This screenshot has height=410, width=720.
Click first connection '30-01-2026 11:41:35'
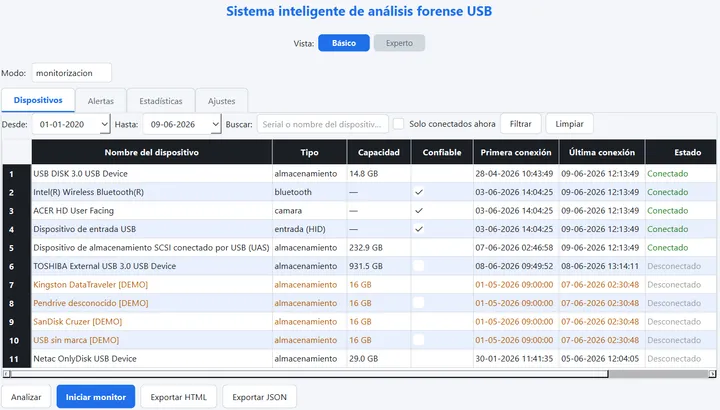tap(516, 359)
